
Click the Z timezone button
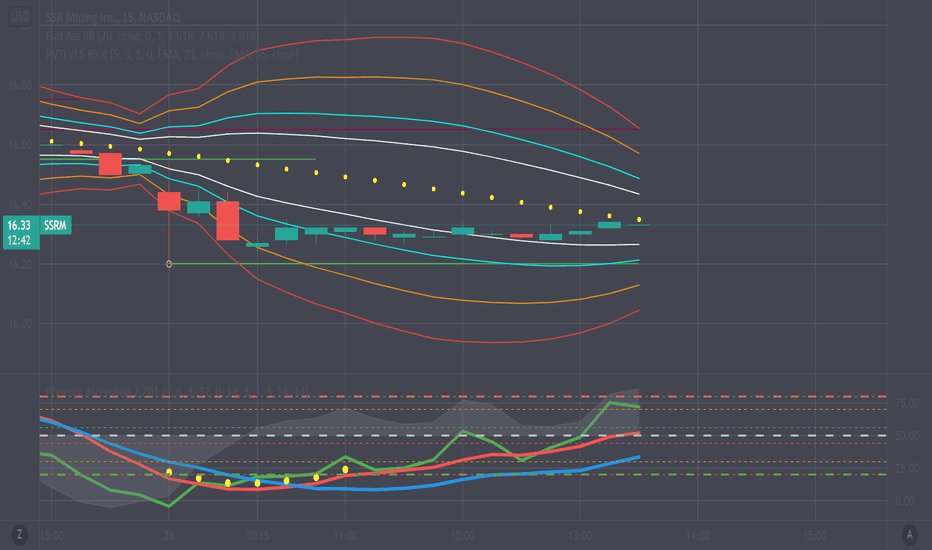(20, 535)
